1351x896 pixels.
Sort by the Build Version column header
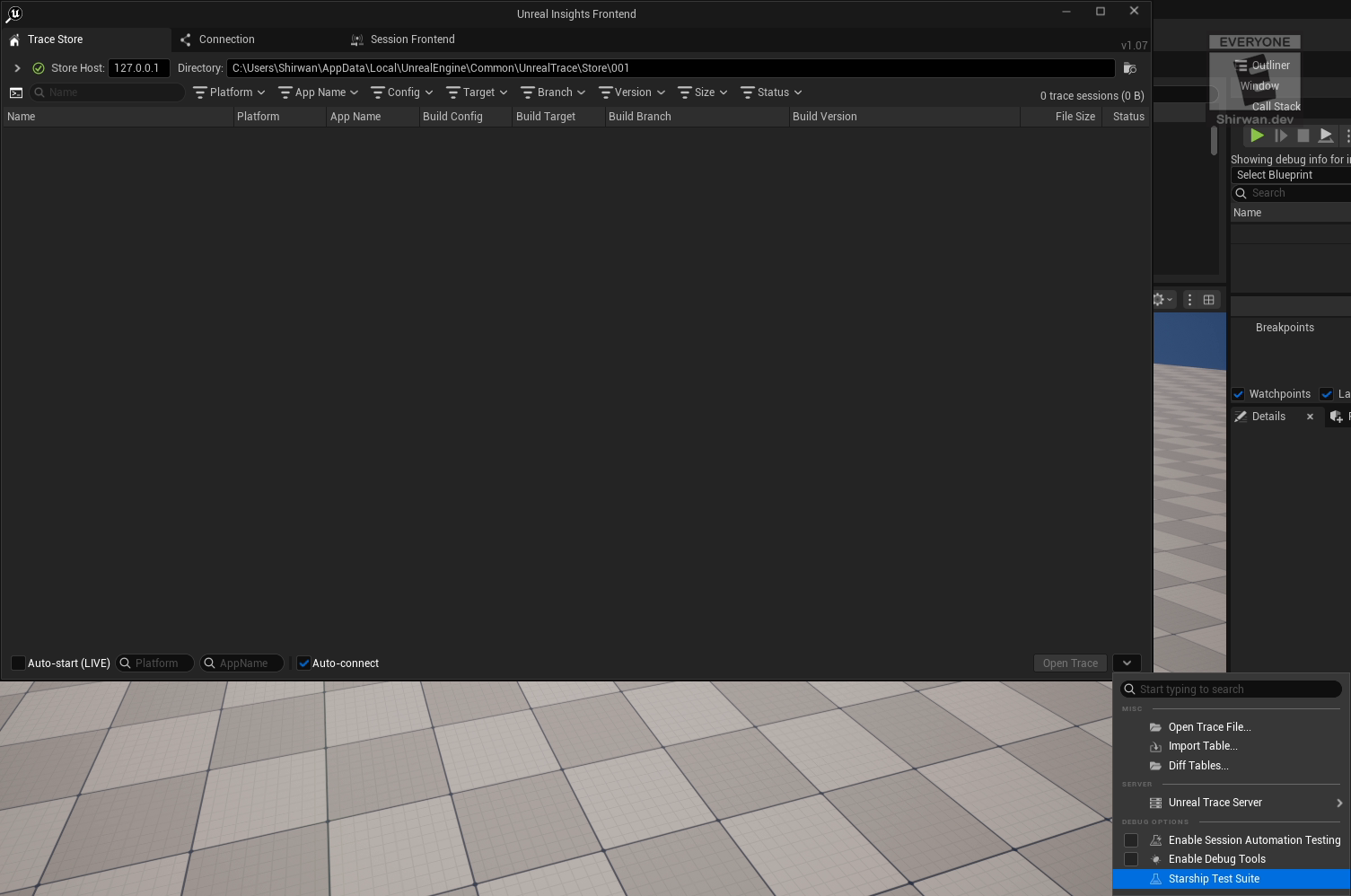click(x=904, y=117)
